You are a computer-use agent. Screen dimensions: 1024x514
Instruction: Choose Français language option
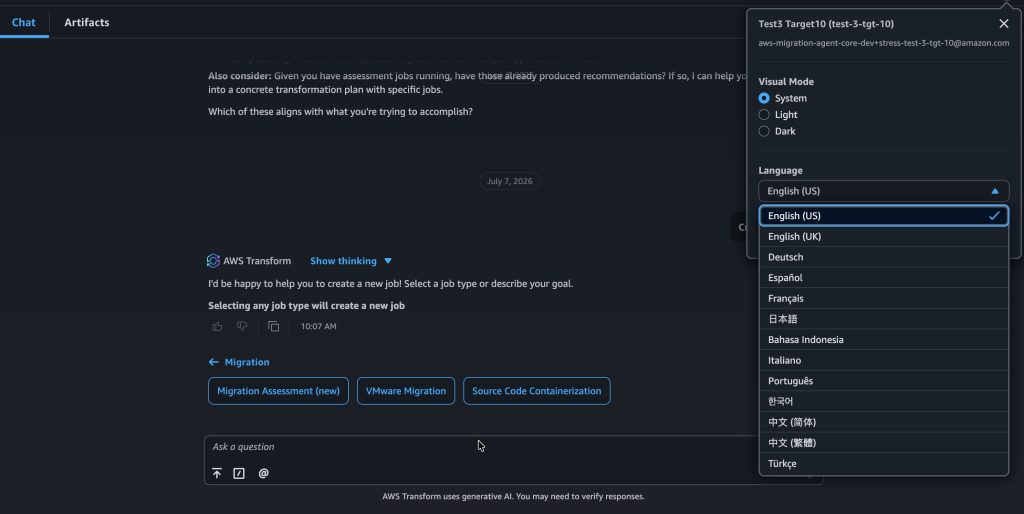click(884, 298)
